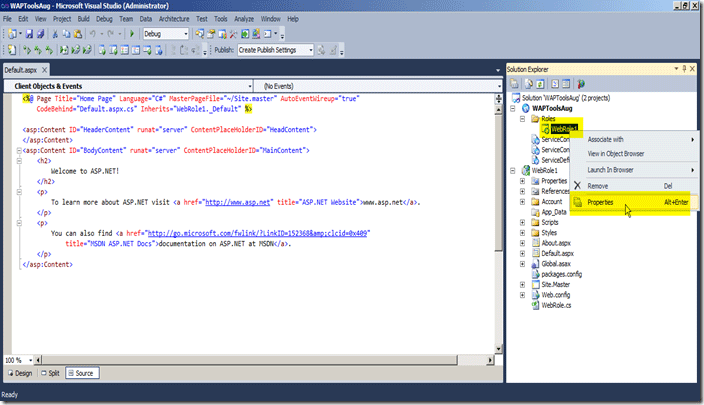Screen dimensions: 704x405
Task: Select packages.config in Solution Explorer
Action: (561, 274)
